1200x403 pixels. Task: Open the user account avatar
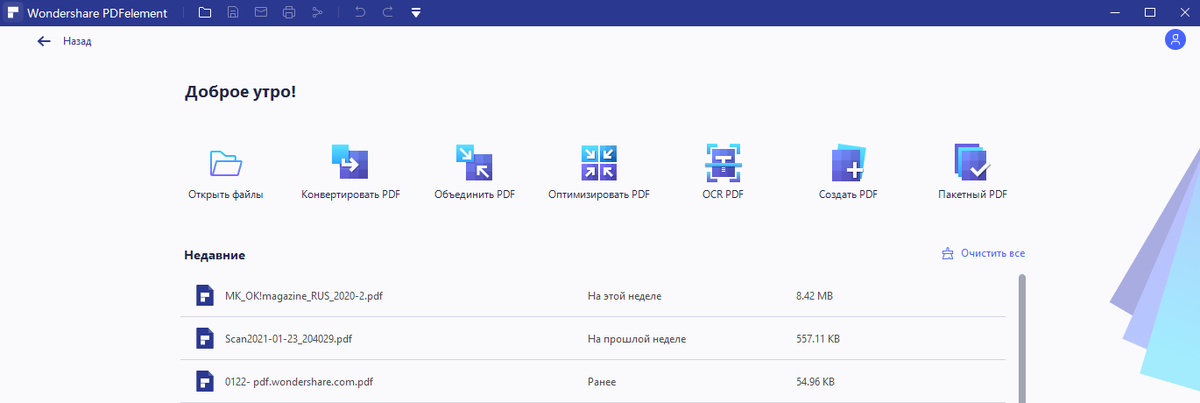1174,40
